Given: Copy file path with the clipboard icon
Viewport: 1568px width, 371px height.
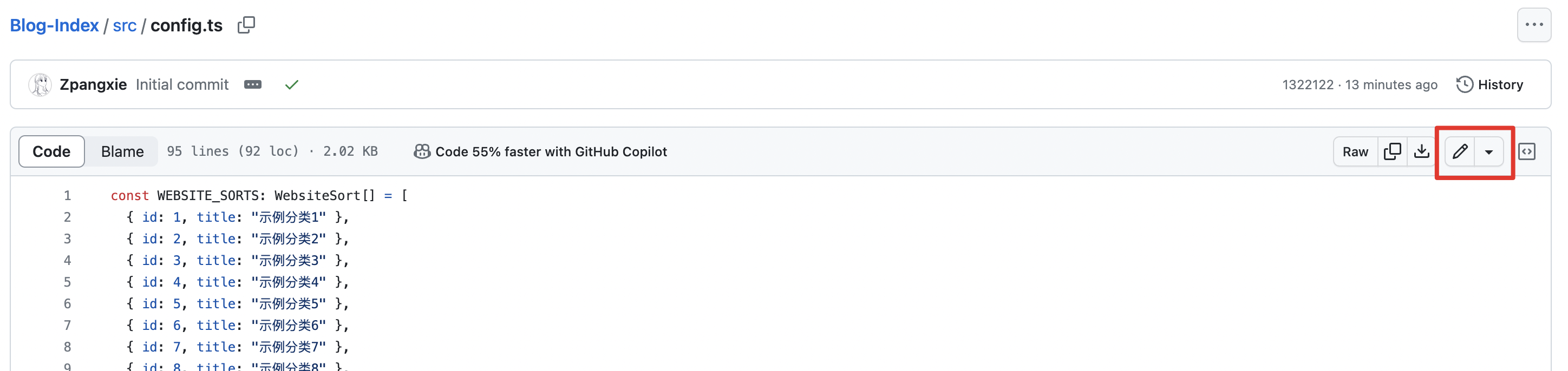Looking at the screenshot, I should (x=246, y=25).
